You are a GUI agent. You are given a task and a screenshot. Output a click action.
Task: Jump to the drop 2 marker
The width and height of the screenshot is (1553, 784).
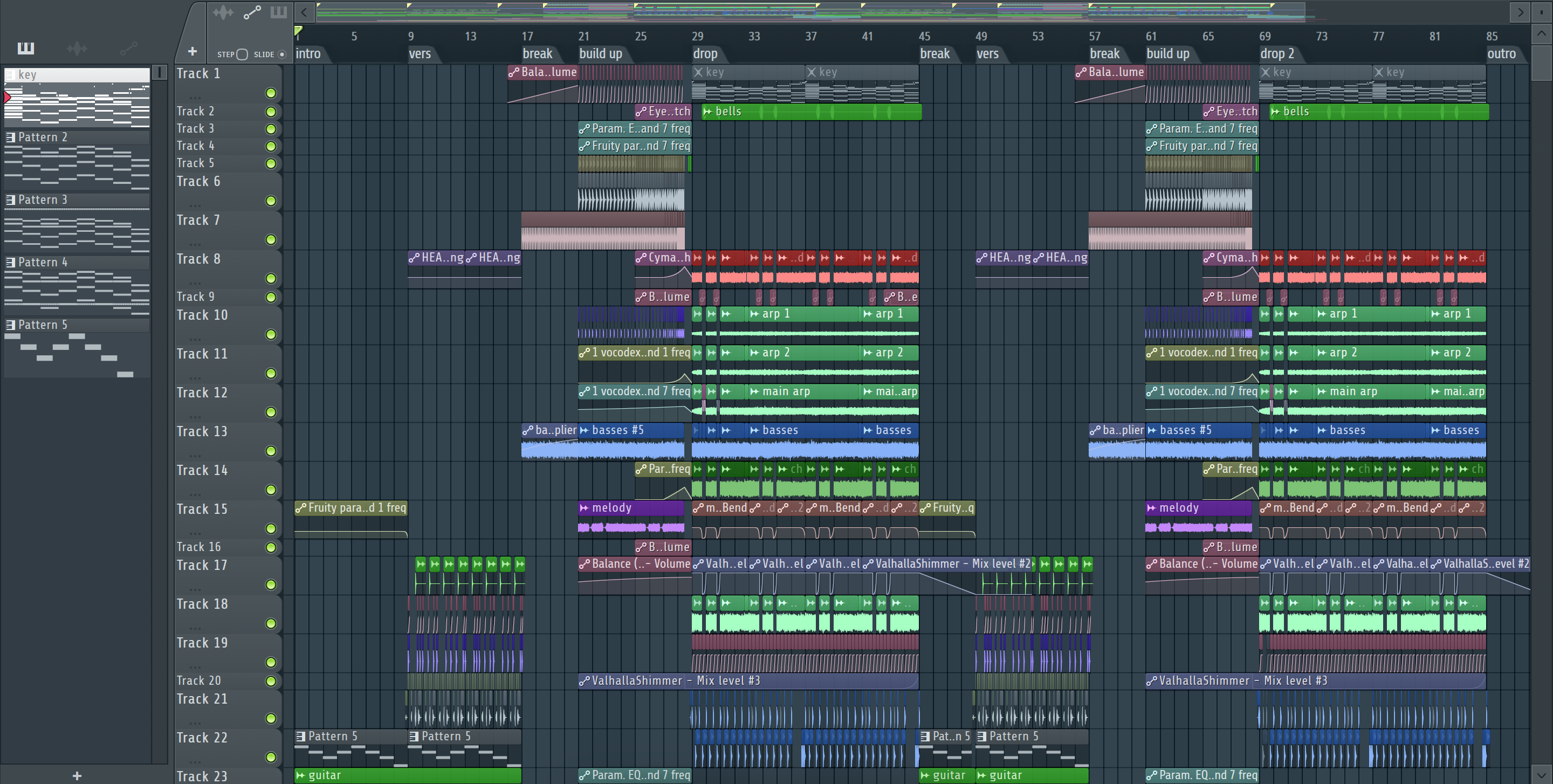(1277, 53)
